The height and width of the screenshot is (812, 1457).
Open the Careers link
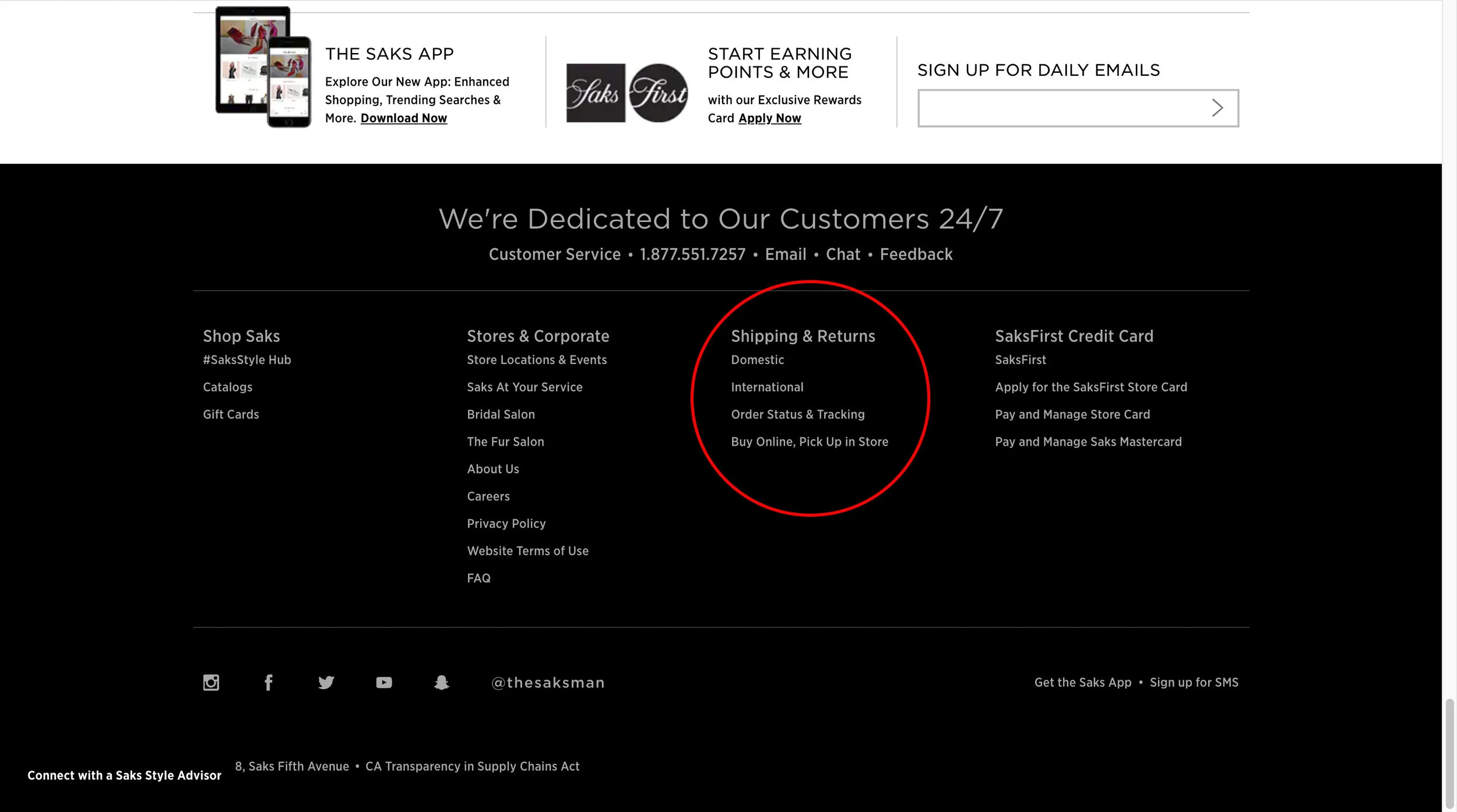click(x=488, y=497)
